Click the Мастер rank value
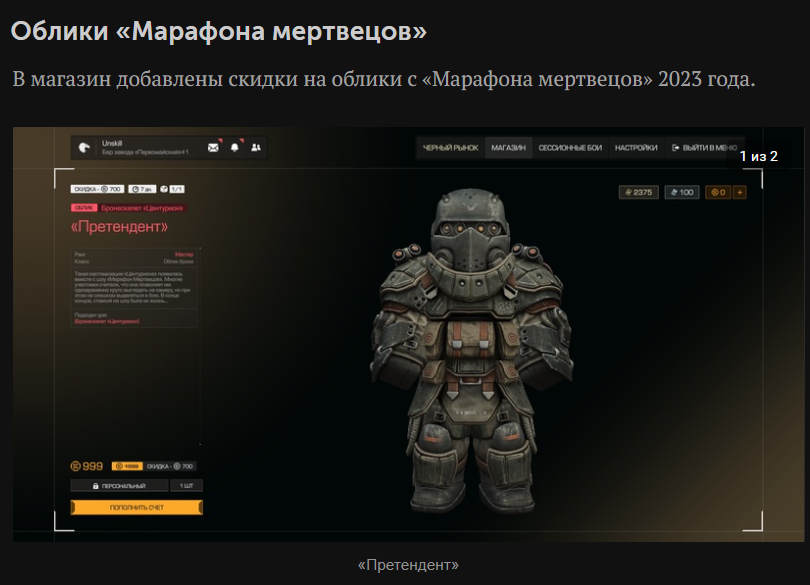Screen dimensions: 810x585 (x=184, y=254)
